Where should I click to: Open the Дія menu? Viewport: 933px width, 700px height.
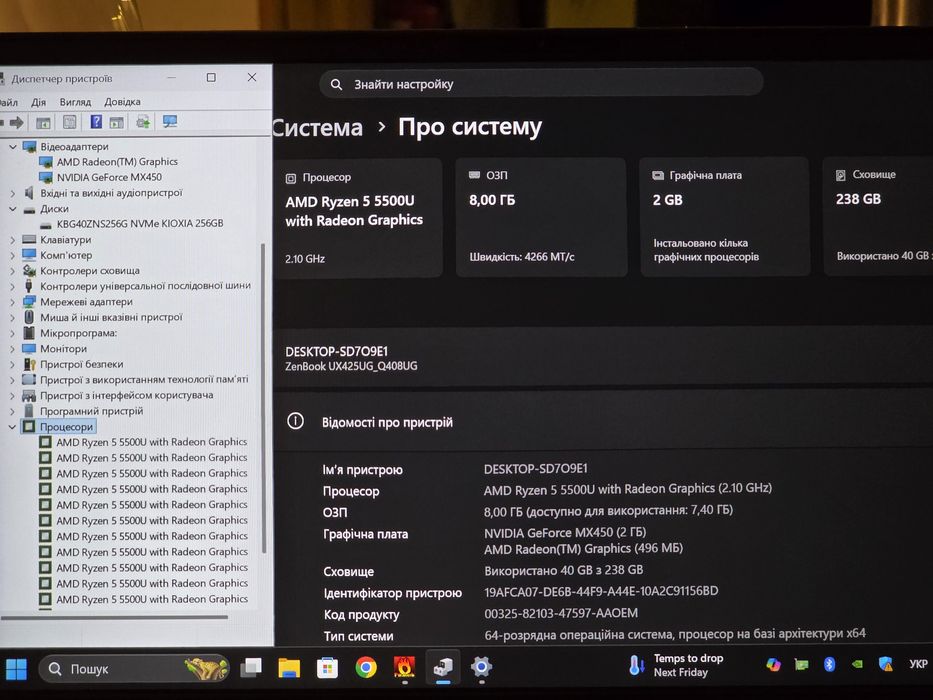click(39, 102)
